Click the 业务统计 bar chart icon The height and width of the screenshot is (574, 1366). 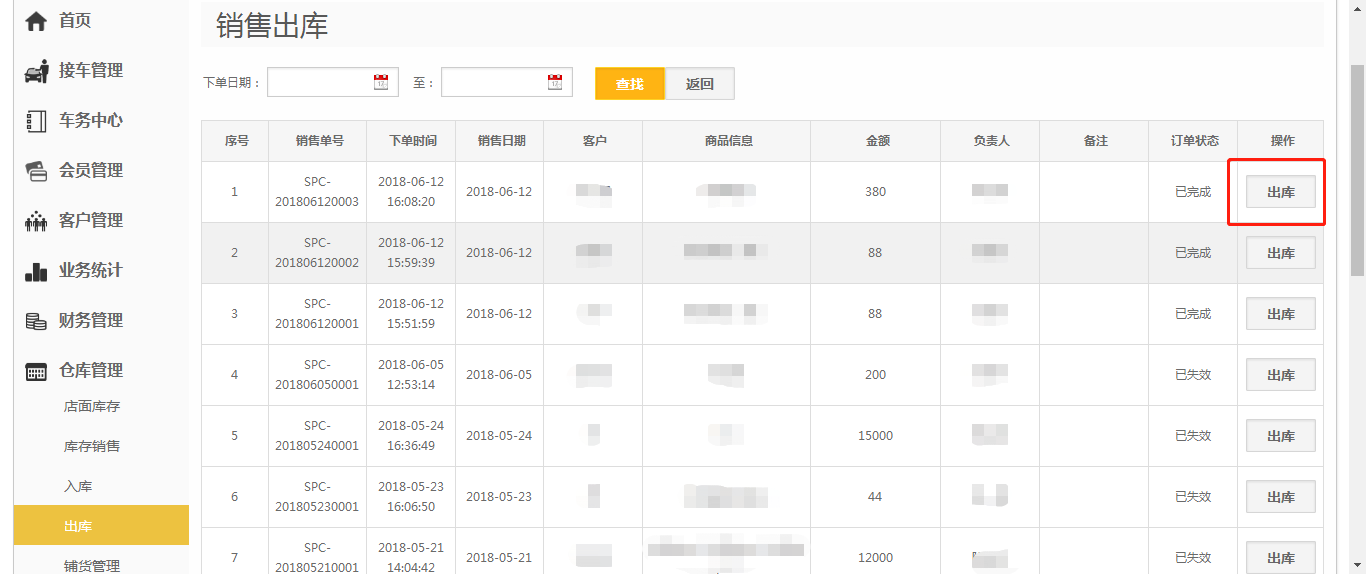[x=36, y=271]
